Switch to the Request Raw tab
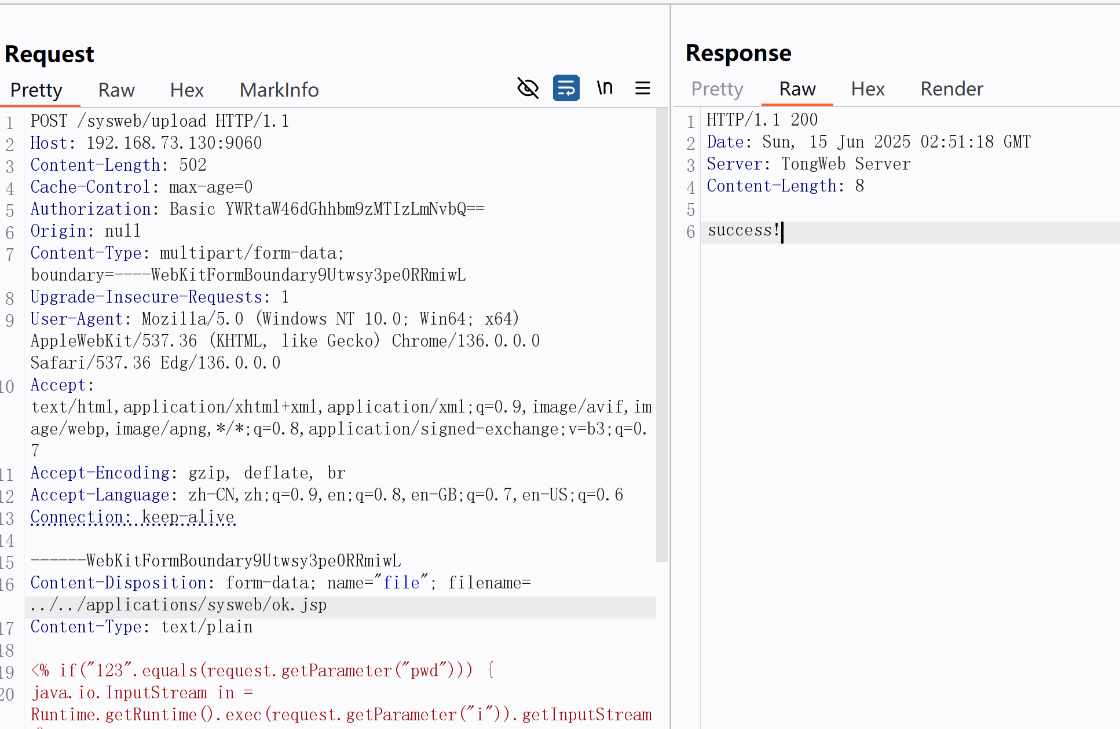Image resolution: width=1120 pixels, height=729 pixels. click(116, 90)
